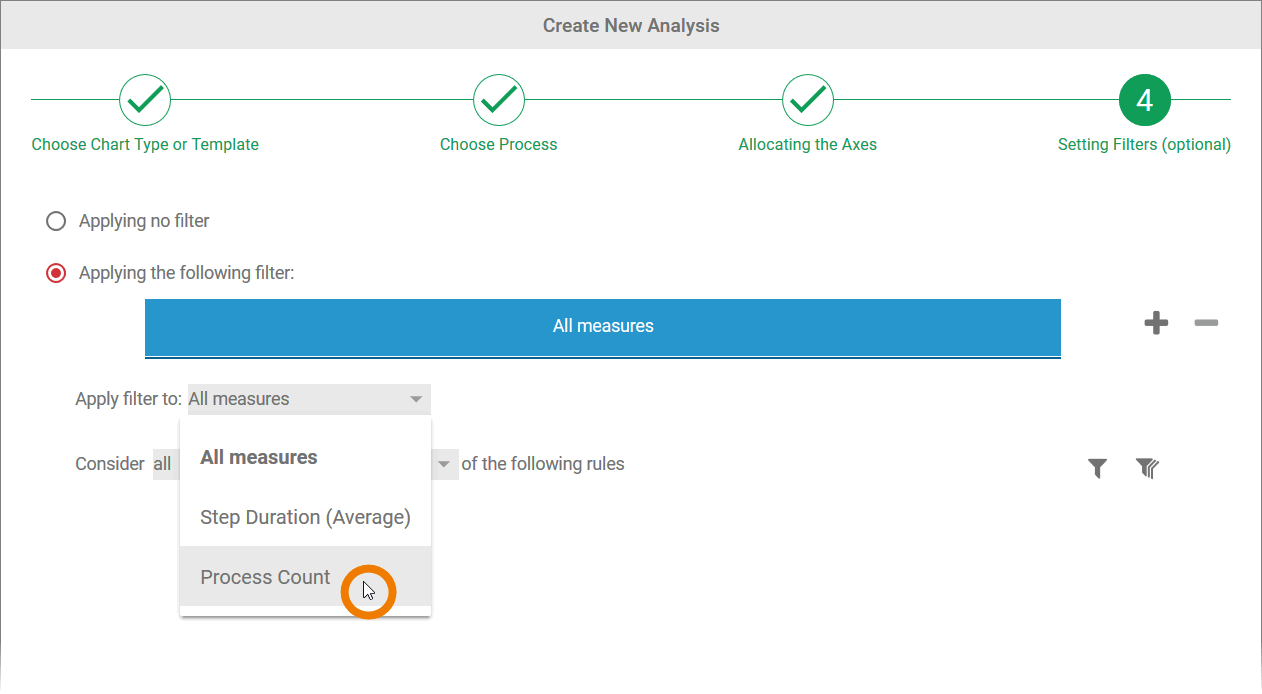Select the 'Applying no filter' radio button
The height and width of the screenshot is (694, 1262).
57,221
